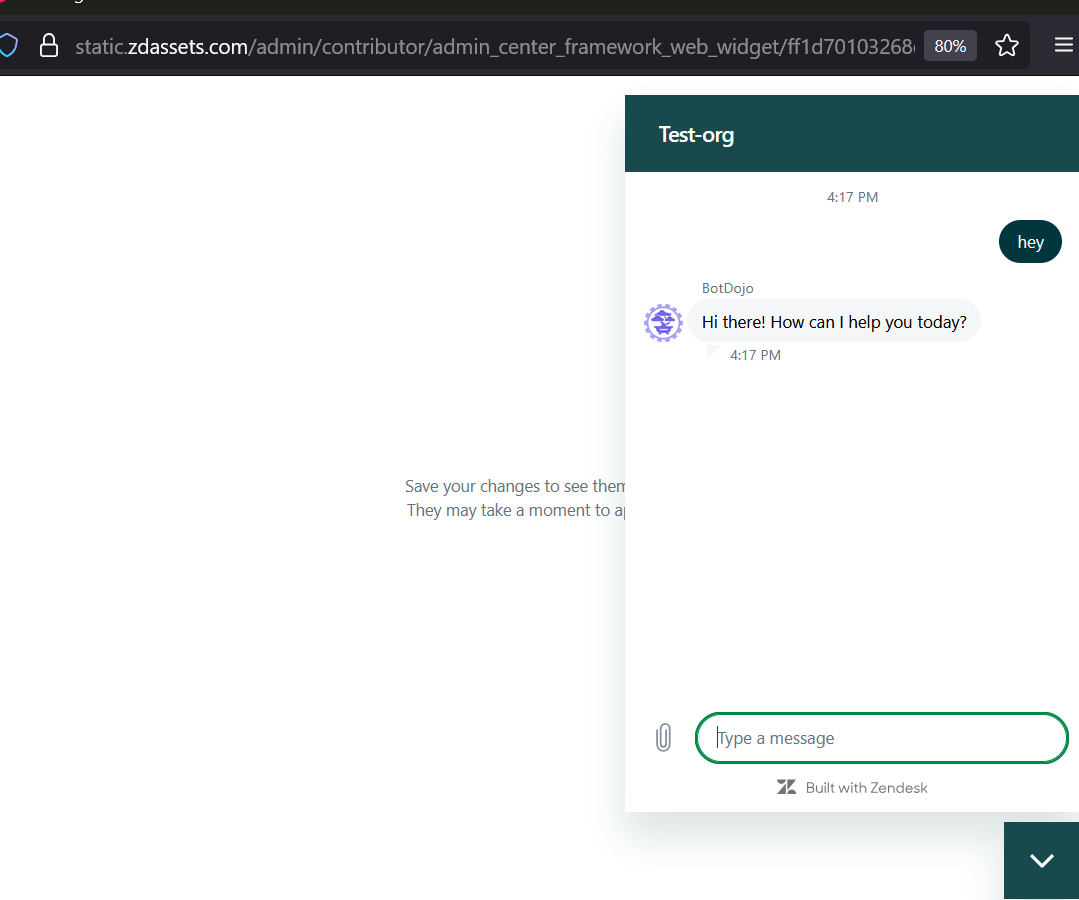Viewport: 1079px width, 900px height.
Task: Click the 4:17 PM timestamp below bot reply
Action: click(755, 355)
